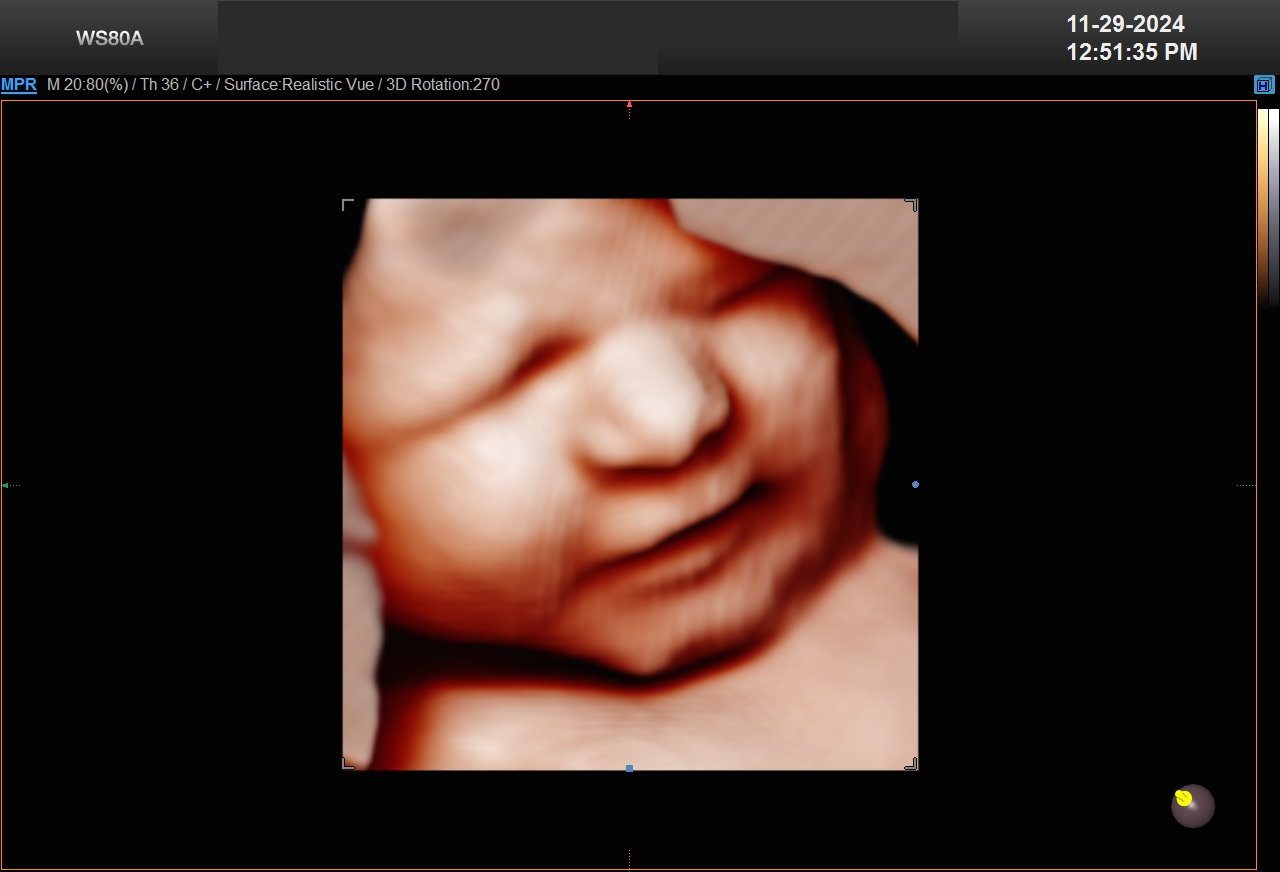Click the blue dot handle right of image
Screen dimensions: 1280x872
(915, 485)
